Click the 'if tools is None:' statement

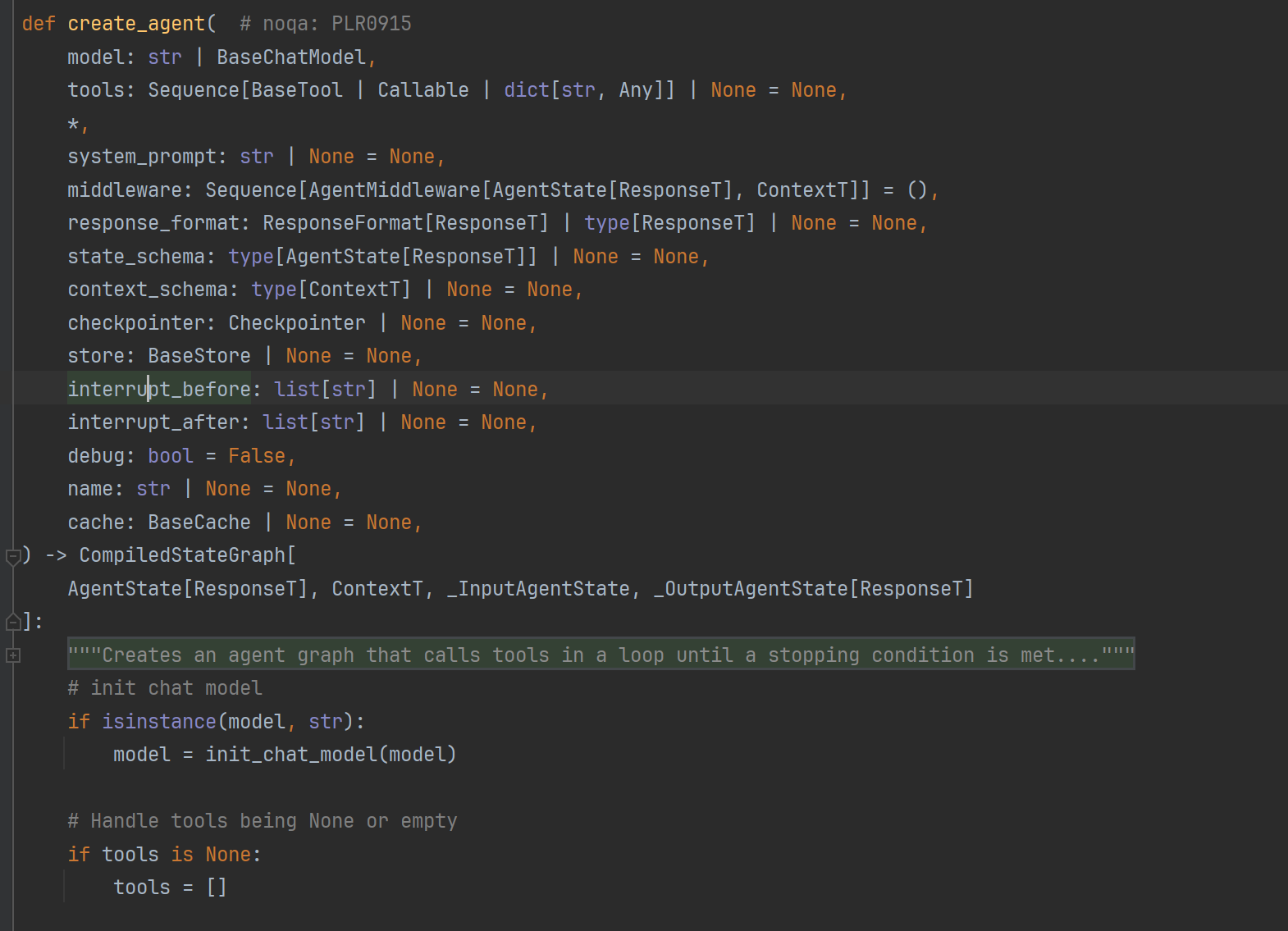pos(164,855)
